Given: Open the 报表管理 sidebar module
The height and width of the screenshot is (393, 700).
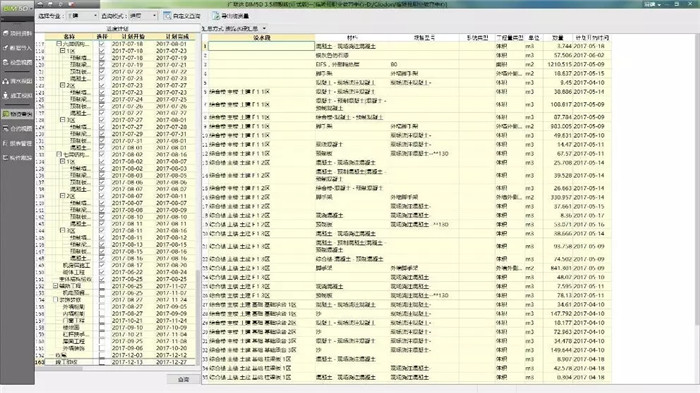Looking at the screenshot, I should click(x=17, y=143).
